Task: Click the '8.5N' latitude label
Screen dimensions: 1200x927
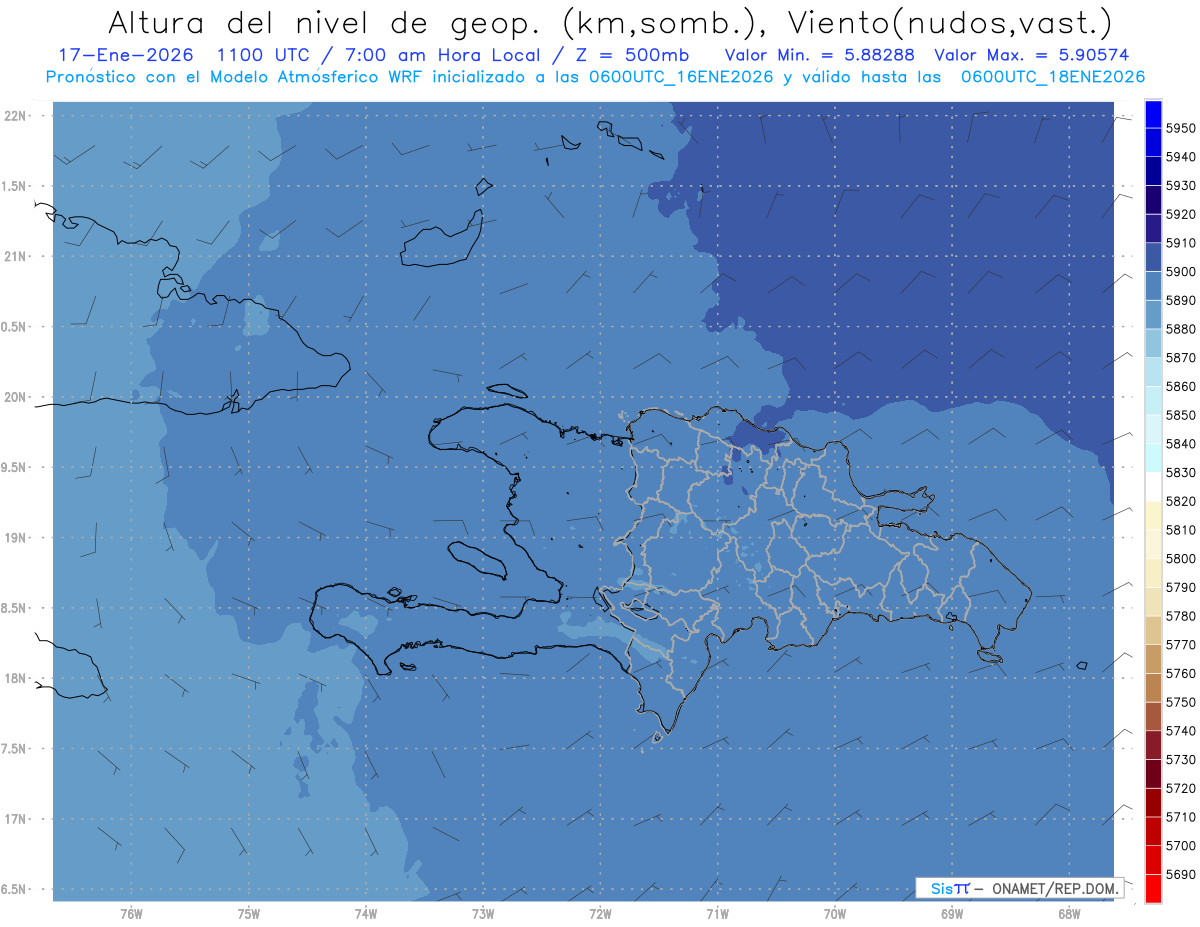Action: pos(13,608)
